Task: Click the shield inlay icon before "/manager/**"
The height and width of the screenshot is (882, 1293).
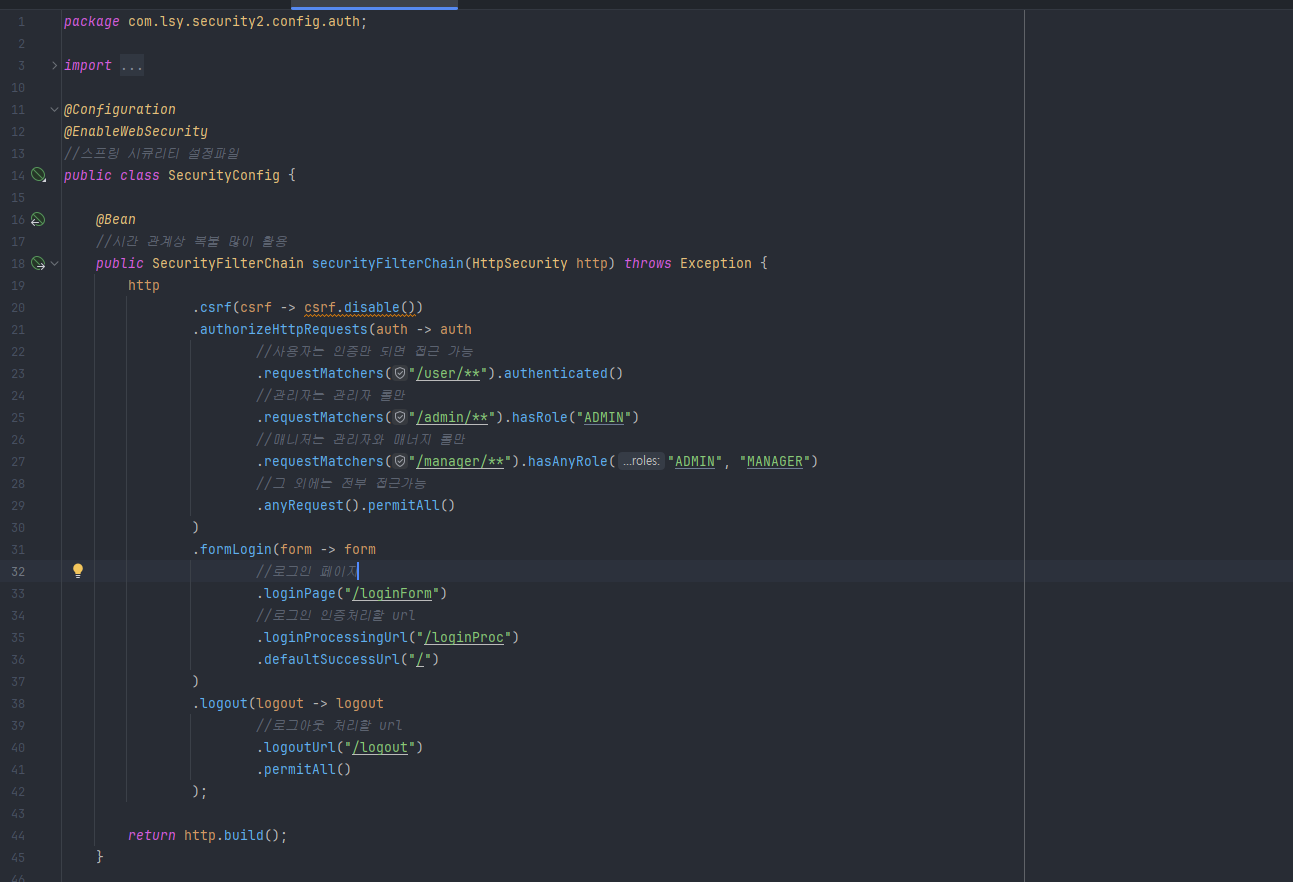Action: point(400,461)
